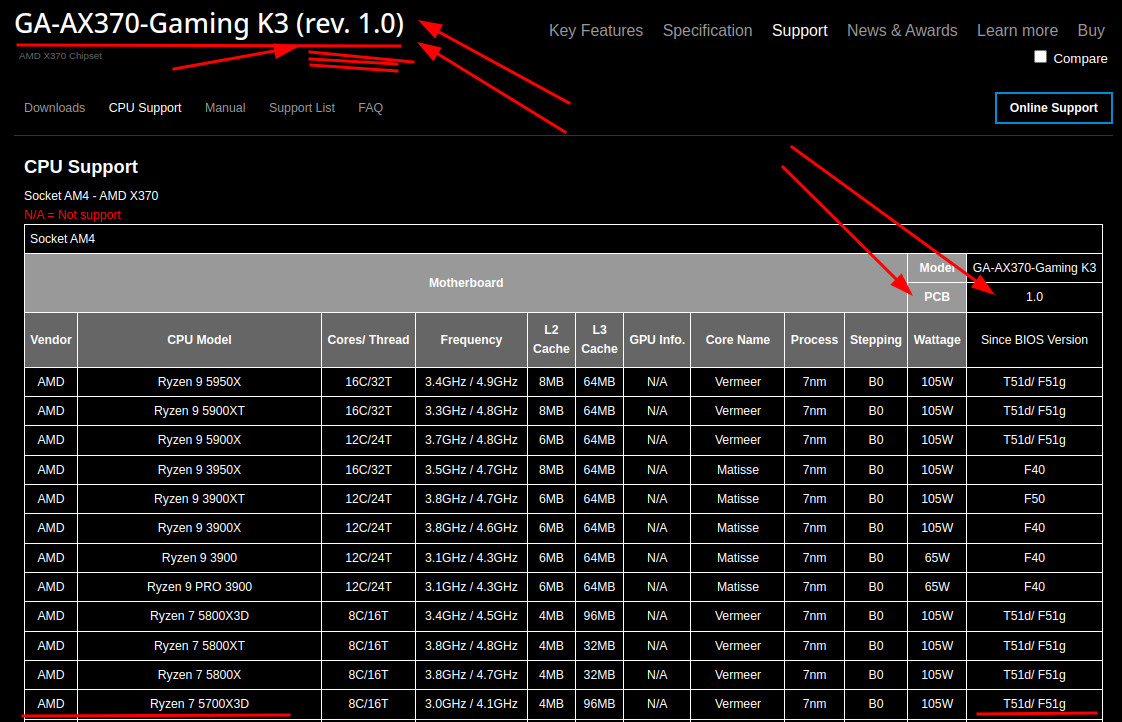Click the 3.4GHz / 4.9GHz frequency cell
Screen dimensions: 1122x722
point(471,382)
